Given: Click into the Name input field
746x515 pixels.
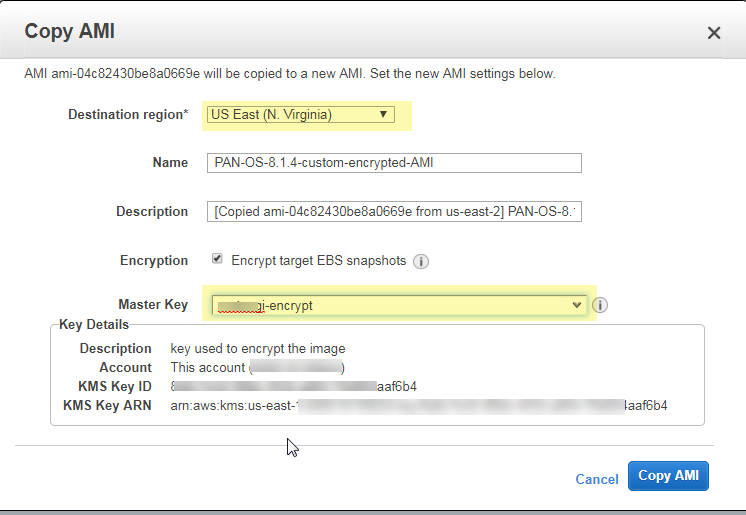Looking at the screenshot, I should 396,163.
